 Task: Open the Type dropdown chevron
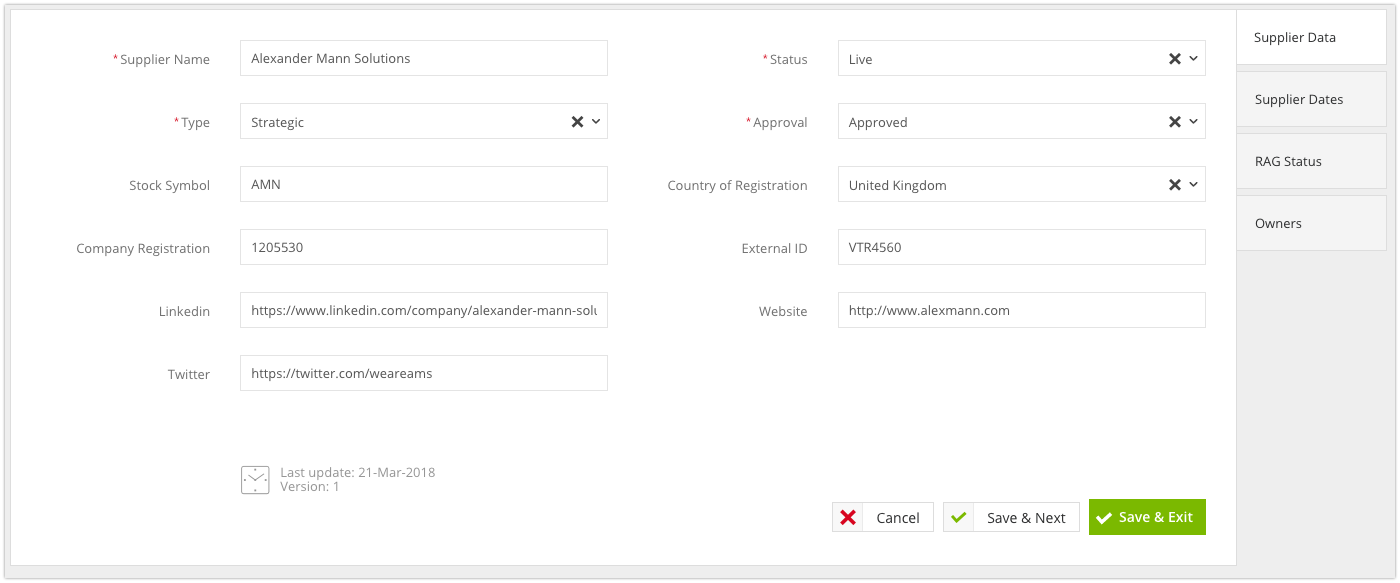595,122
